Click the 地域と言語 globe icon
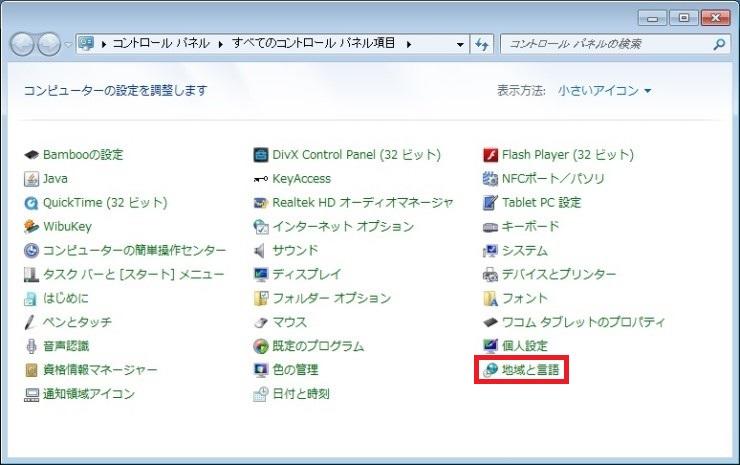740x465 pixels. click(x=490, y=370)
